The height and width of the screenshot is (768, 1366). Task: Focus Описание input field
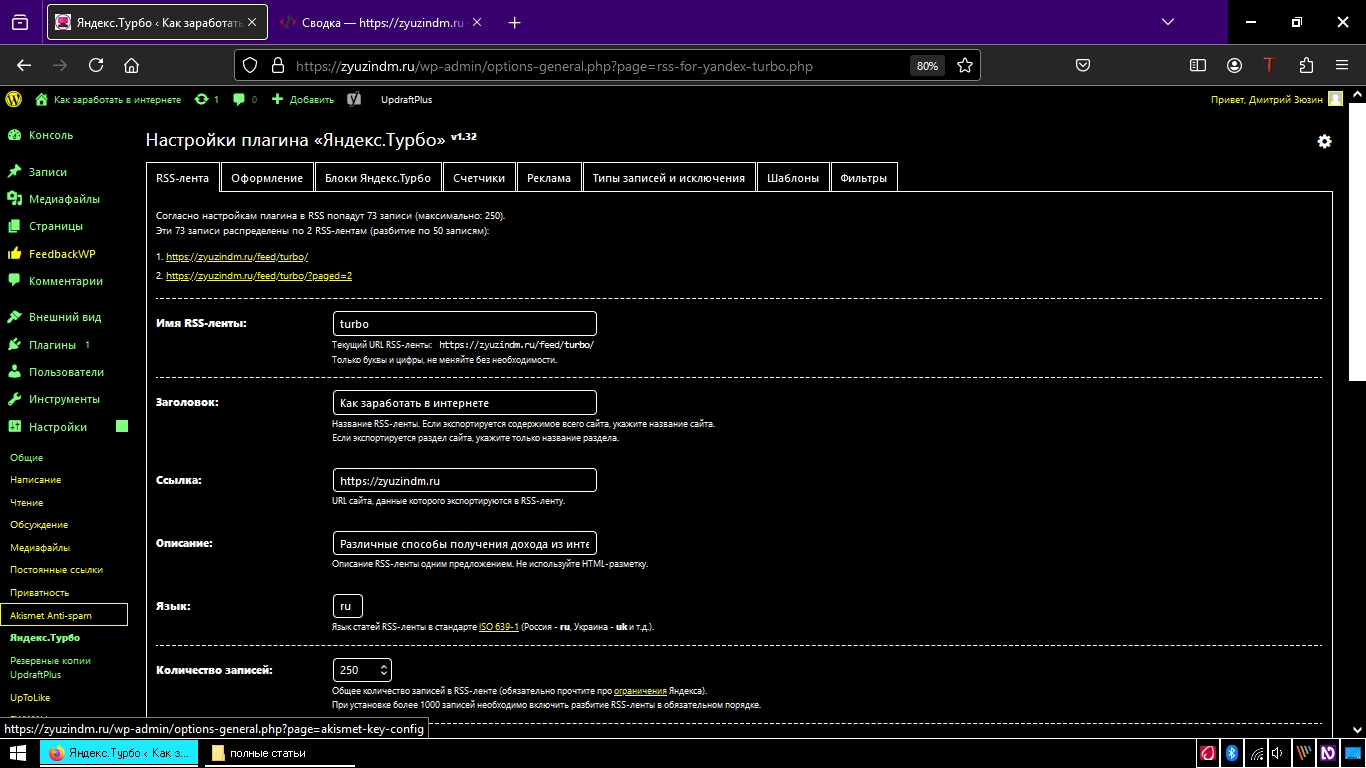tap(464, 543)
